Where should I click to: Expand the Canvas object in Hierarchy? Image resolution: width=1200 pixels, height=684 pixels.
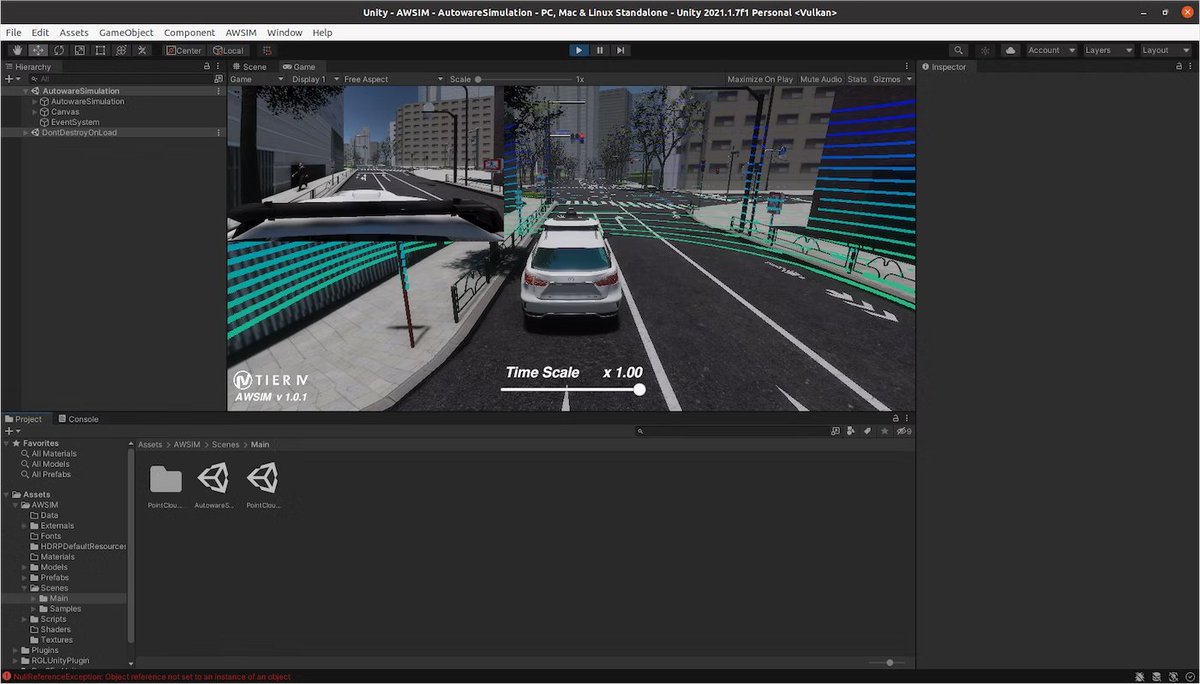pyautogui.click(x=35, y=112)
